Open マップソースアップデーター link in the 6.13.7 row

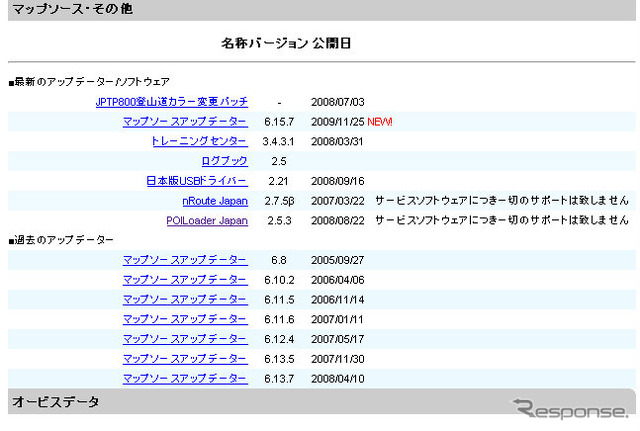coord(185,378)
